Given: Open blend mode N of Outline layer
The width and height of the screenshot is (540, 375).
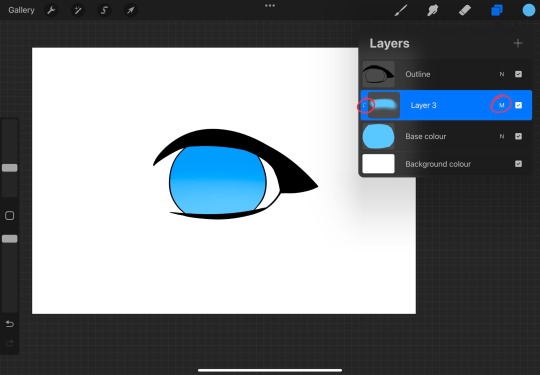Looking at the screenshot, I should pos(502,74).
